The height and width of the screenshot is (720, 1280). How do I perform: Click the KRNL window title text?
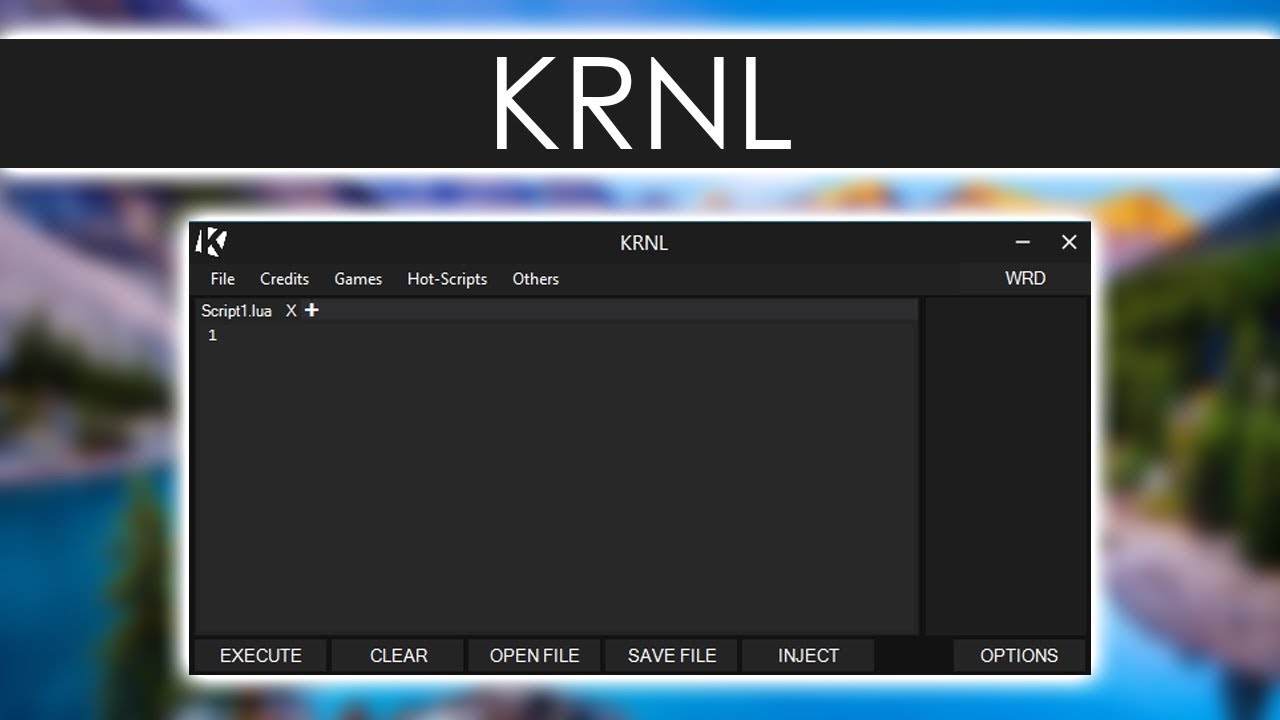click(x=644, y=243)
